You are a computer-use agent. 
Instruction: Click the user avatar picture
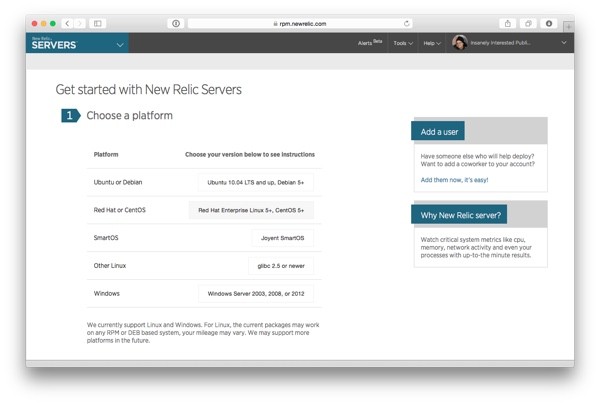pos(460,42)
